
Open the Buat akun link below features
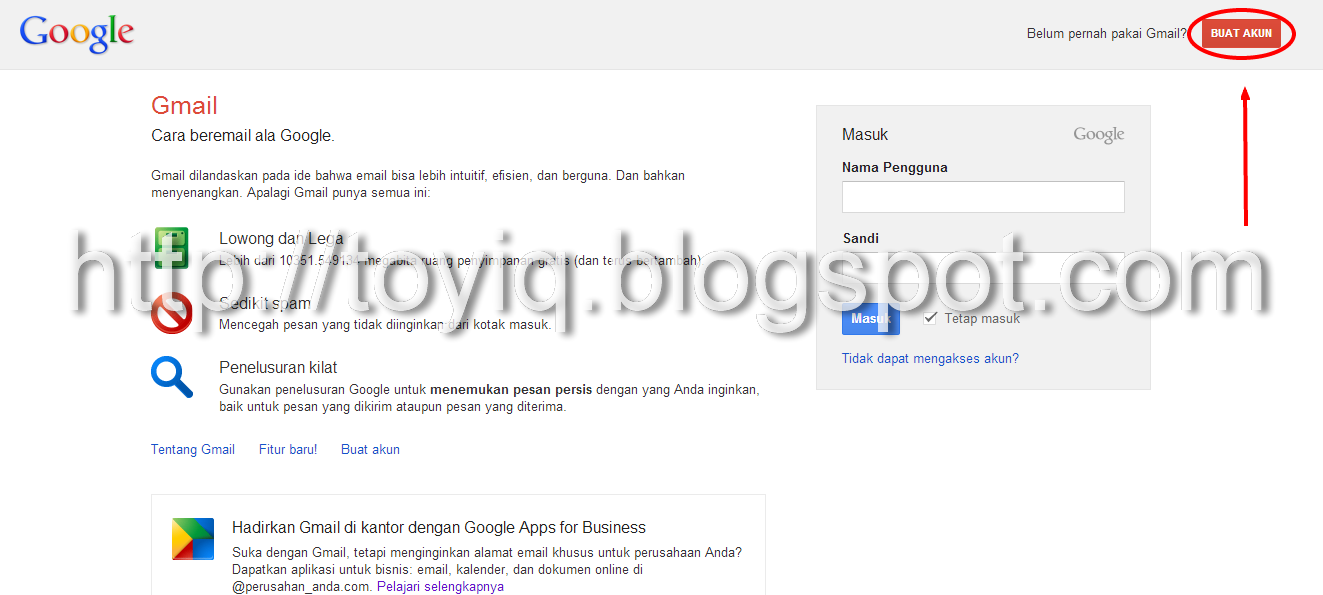[x=370, y=450]
